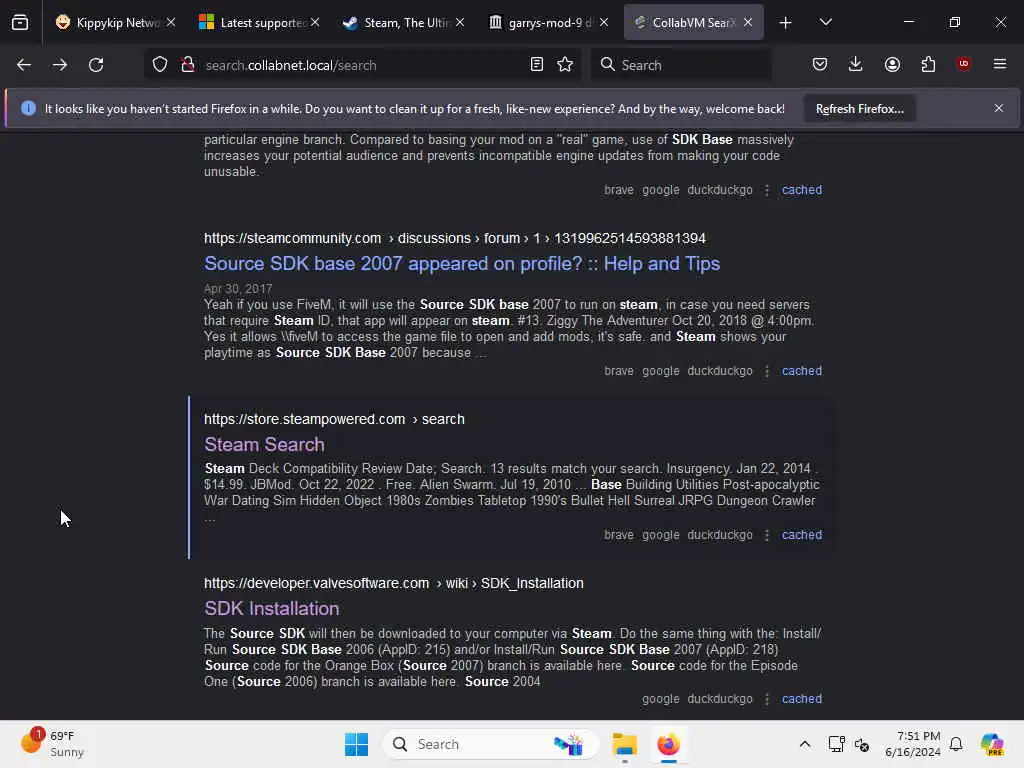Toggle reader view in address bar
Viewport: 1024px width, 768px height.
click(x=537, y=65)
